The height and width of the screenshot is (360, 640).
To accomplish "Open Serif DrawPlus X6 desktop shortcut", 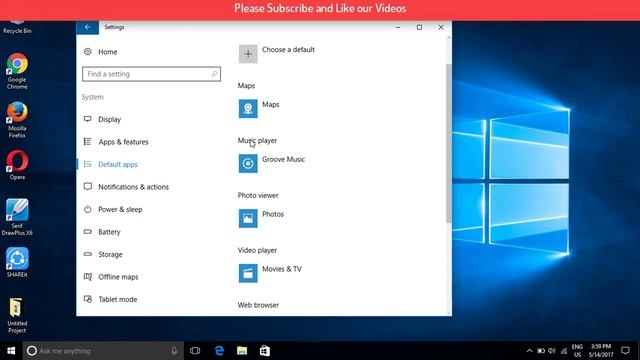I will 17,217.
